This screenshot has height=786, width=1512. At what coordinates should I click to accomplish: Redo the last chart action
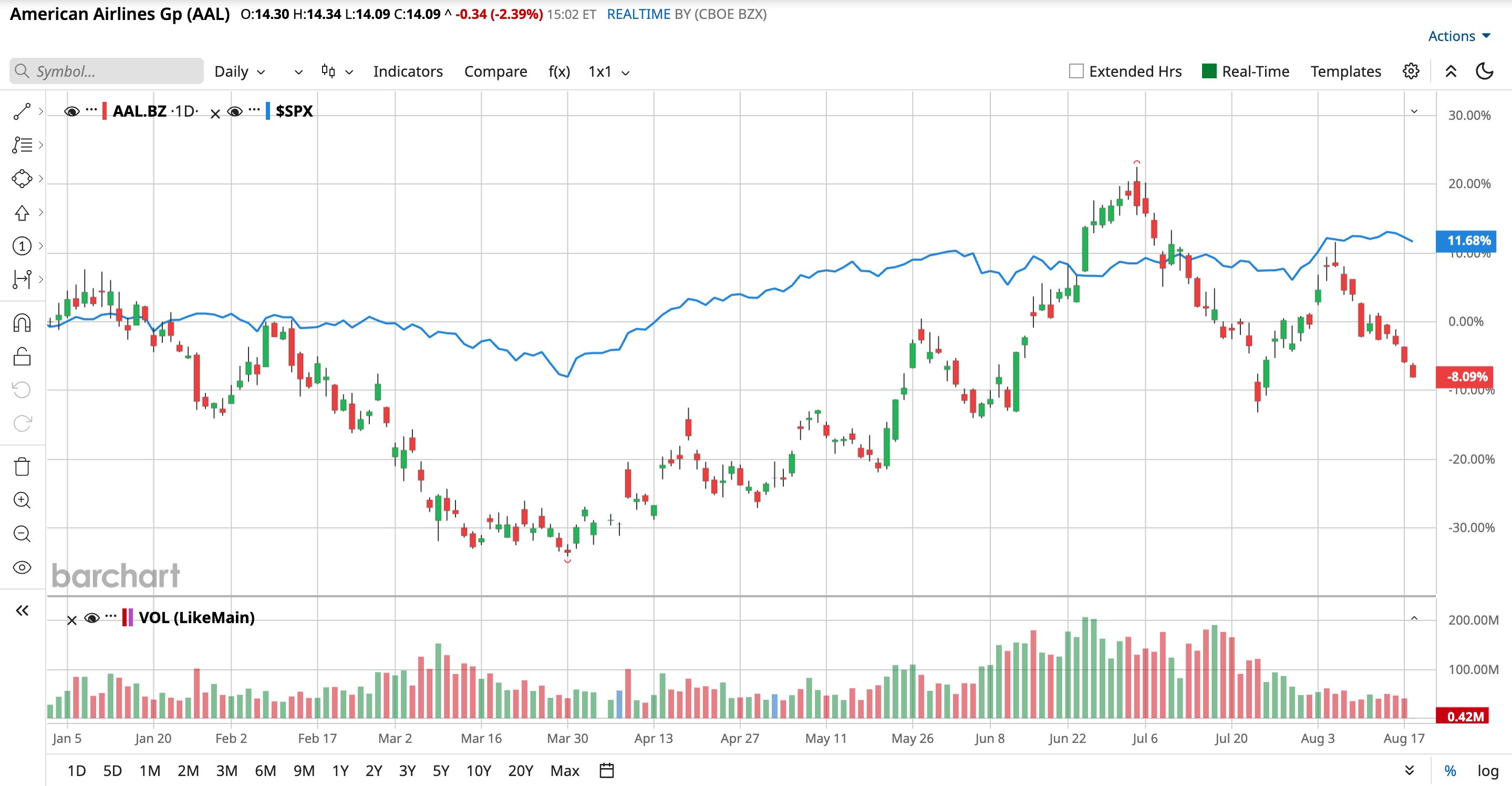(22, 423)
